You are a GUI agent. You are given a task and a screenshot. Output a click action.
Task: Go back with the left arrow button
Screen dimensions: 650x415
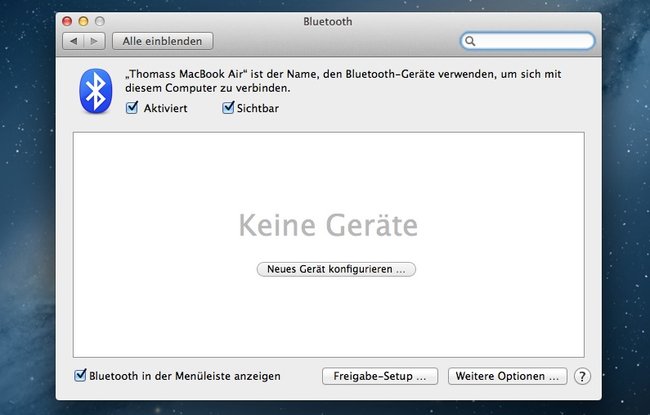(73, 41)
